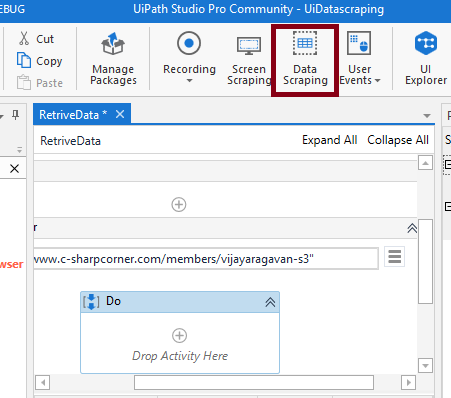451x398 pixels.
Task: Click the Copy command in the ribbon
Action: tap(39, 61)
